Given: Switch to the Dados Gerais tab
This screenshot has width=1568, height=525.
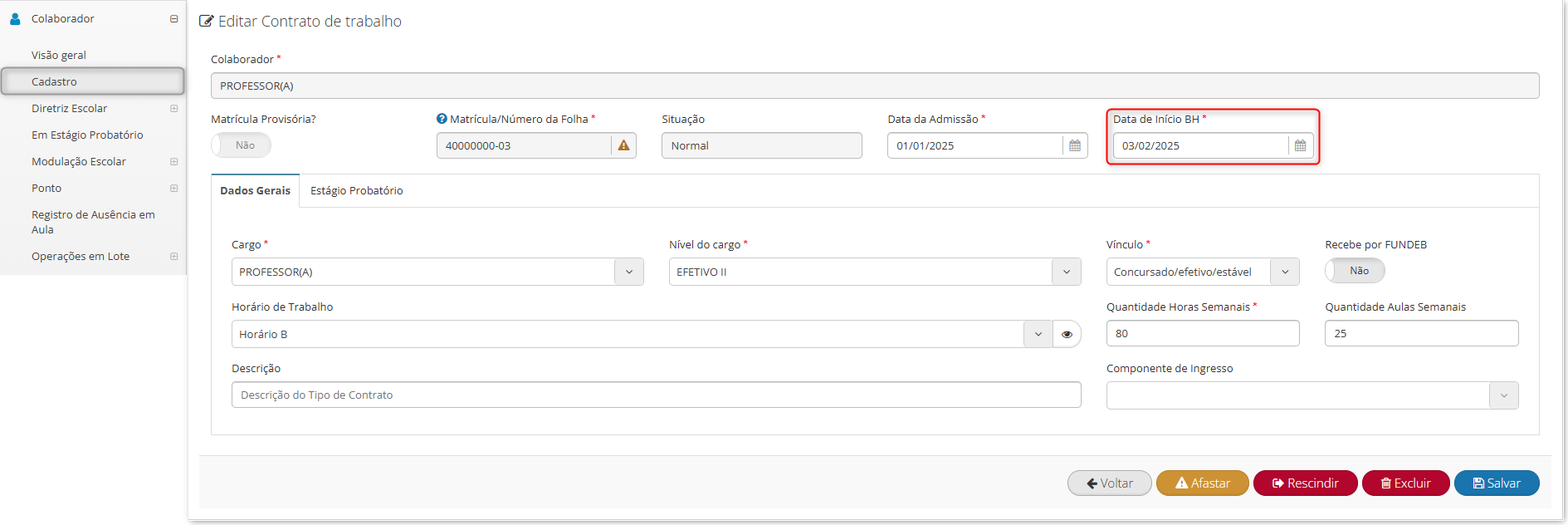Looking at the screenshot, I should tap(255, 190).
